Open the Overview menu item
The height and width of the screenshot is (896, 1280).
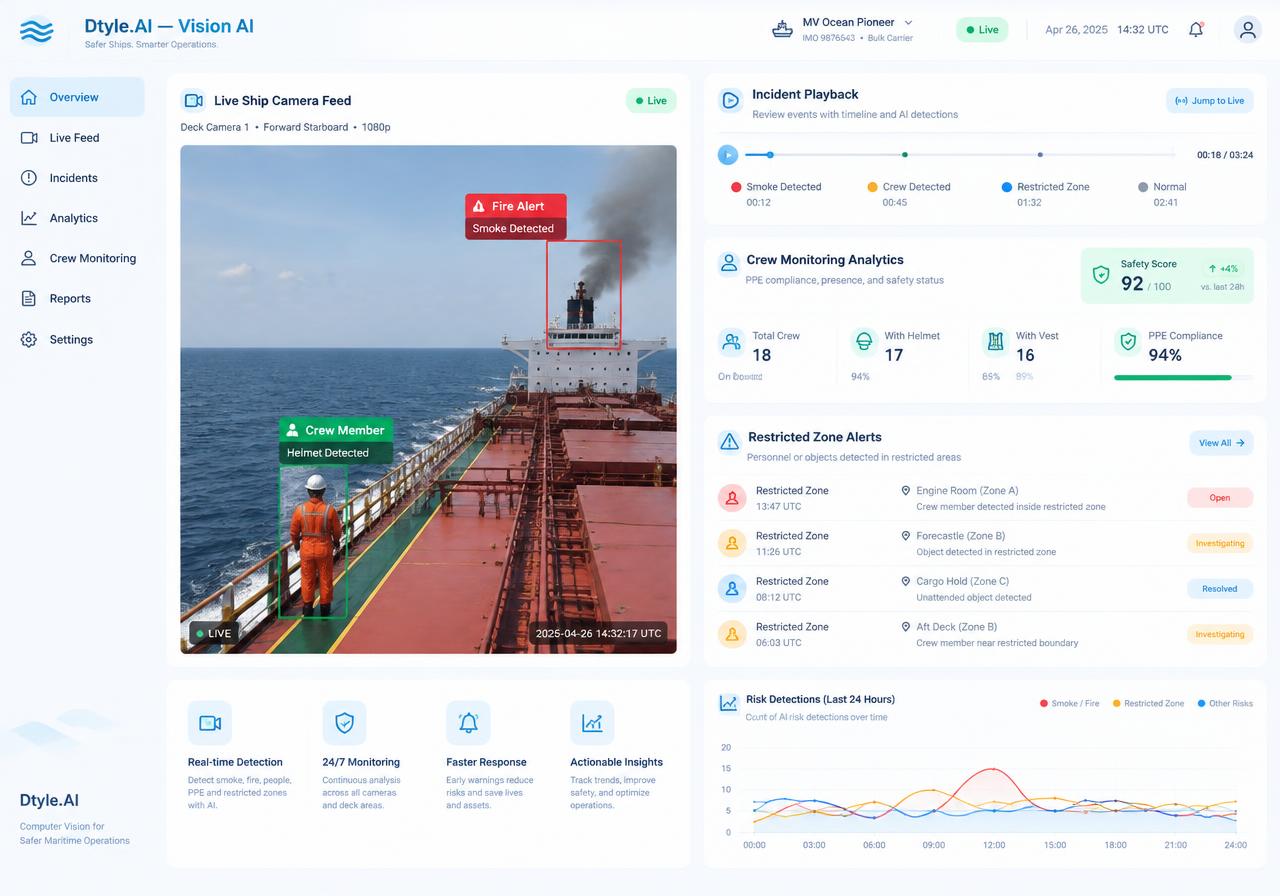77,97
